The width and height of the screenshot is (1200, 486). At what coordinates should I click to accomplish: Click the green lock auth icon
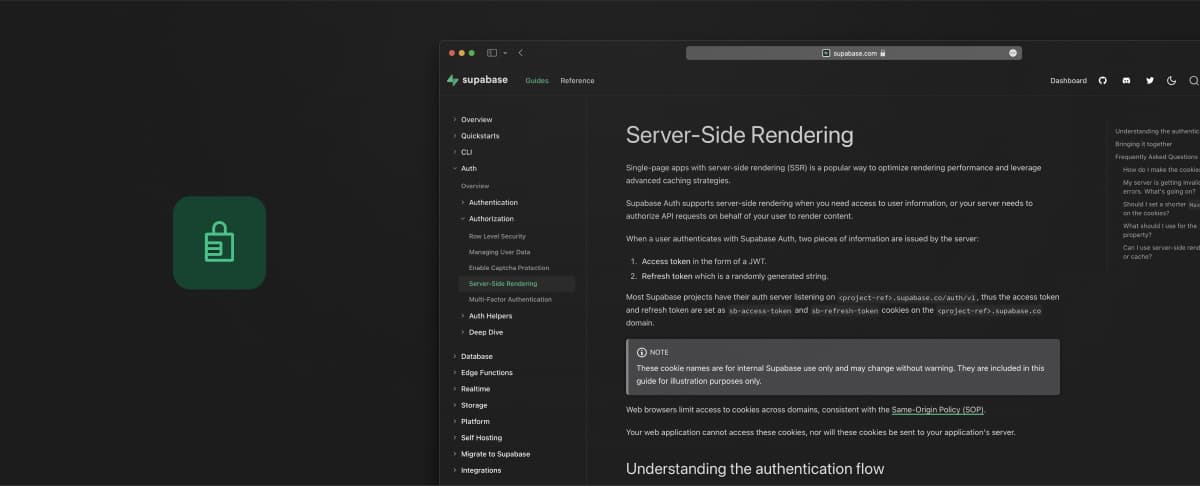point(219,243)
